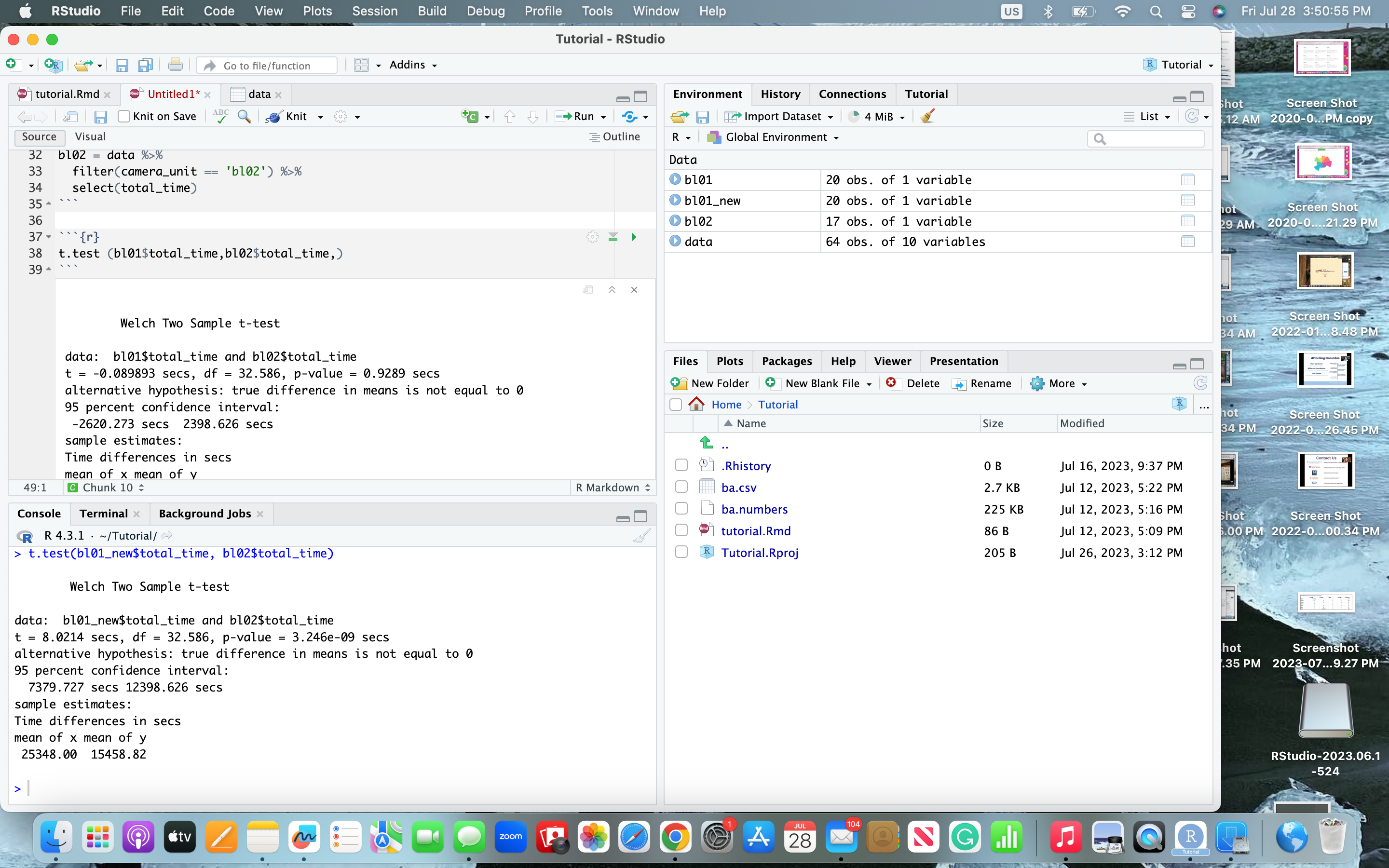This screenshot has height=868, width=1389.
Task: Open the Import Dataset dropdown
Action: [779, 117]
